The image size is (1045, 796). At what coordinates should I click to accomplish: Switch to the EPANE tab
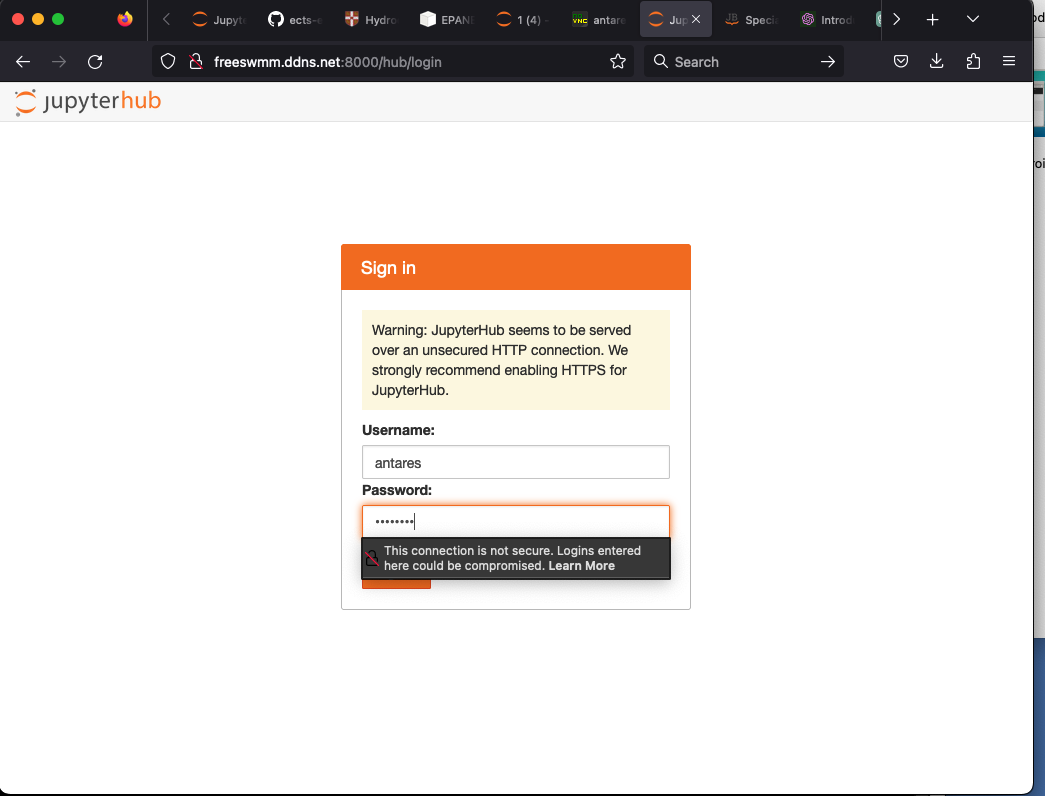(447, 20)
